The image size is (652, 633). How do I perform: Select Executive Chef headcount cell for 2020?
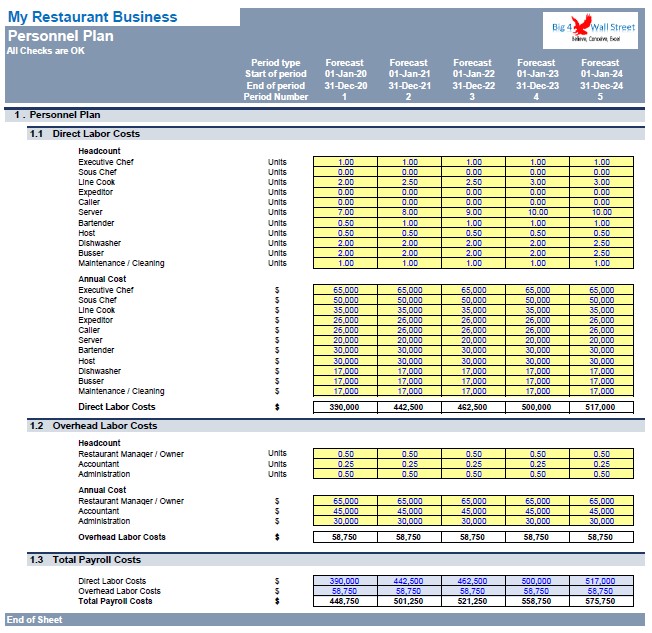click(346, 162)
